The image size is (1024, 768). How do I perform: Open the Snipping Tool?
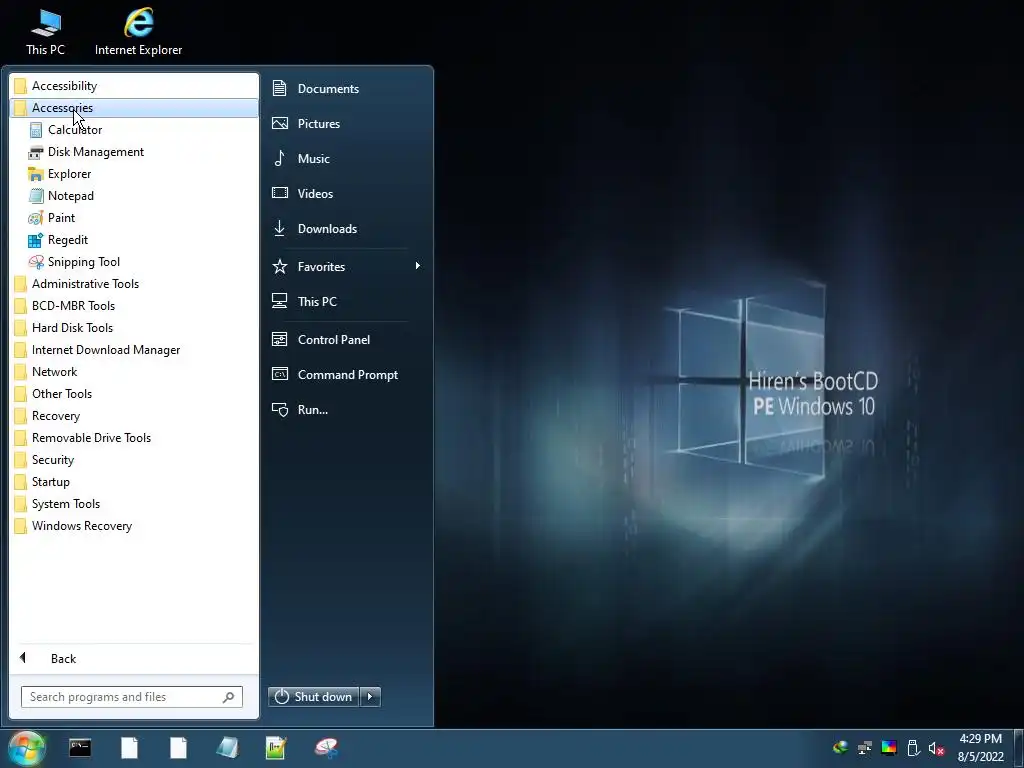click(134, 262)
